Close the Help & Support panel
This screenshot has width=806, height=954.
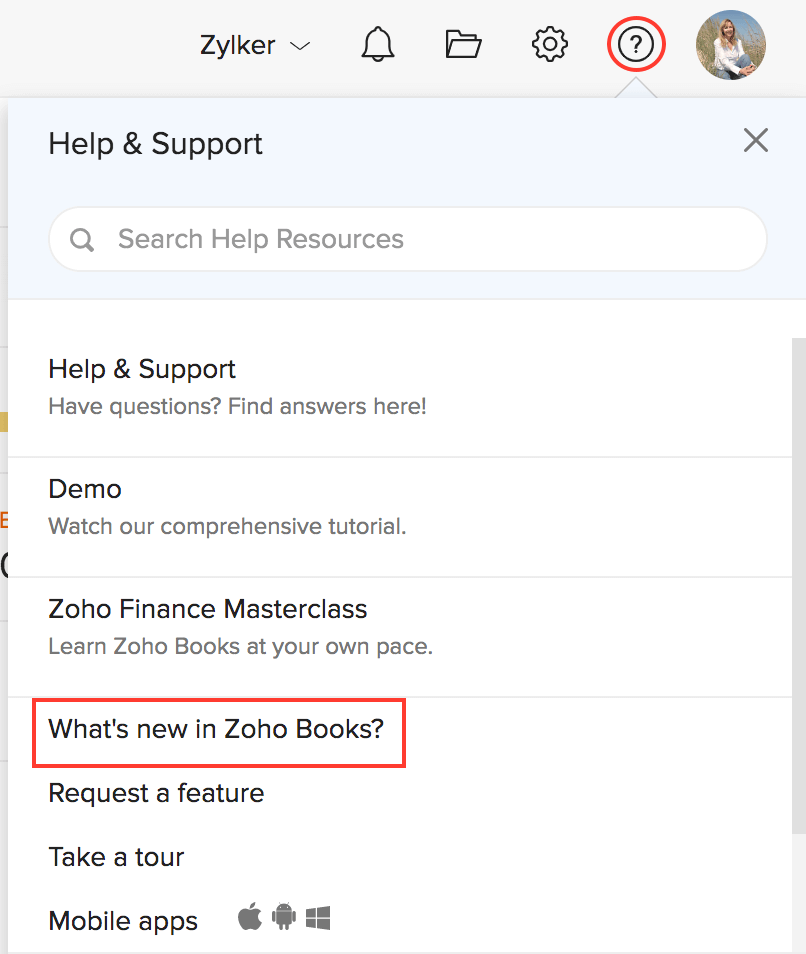pyautogui.click(x=756, y=141)
